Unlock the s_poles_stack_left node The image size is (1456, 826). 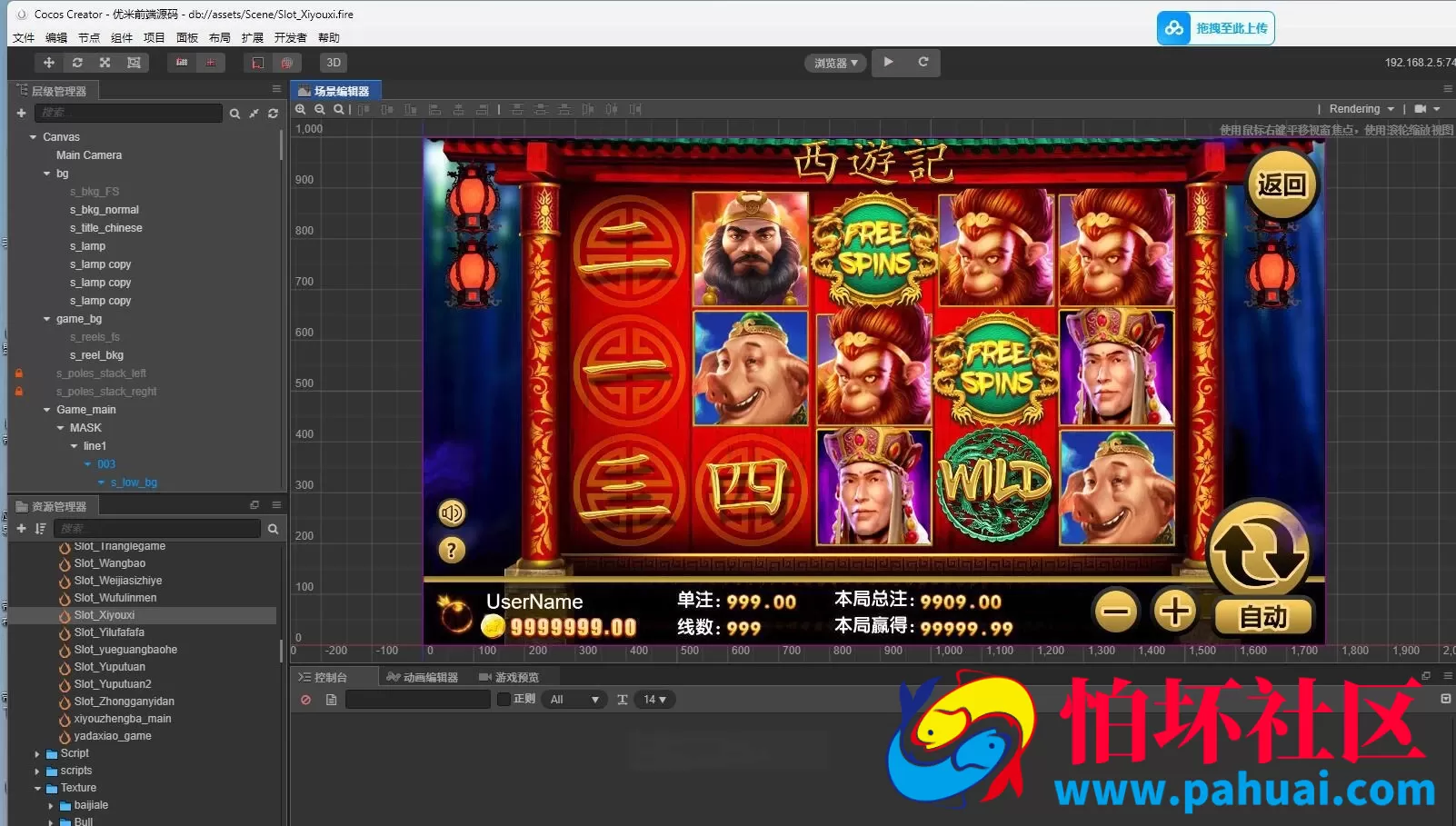[18, 373]
